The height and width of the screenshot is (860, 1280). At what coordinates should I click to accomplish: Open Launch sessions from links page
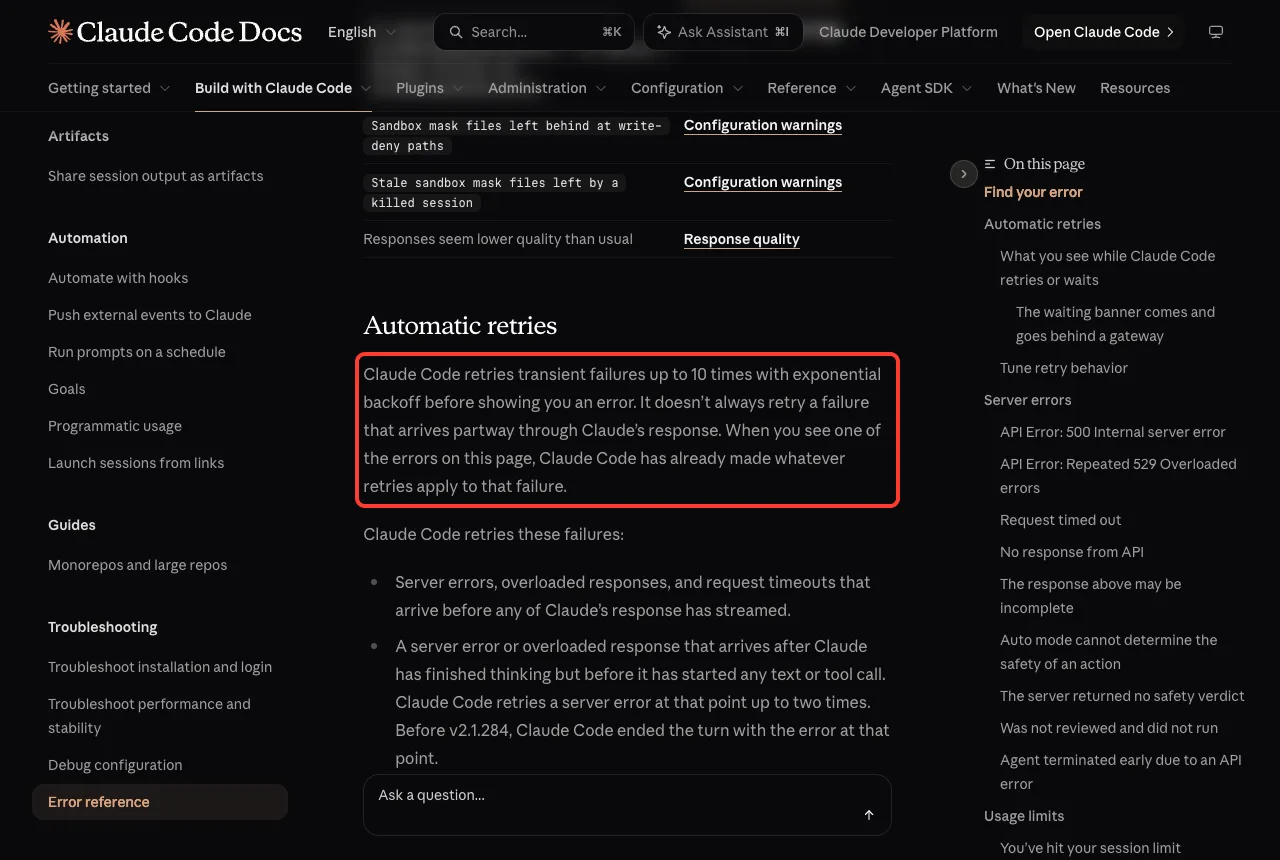pyautogui.click(x=136, y=463)
